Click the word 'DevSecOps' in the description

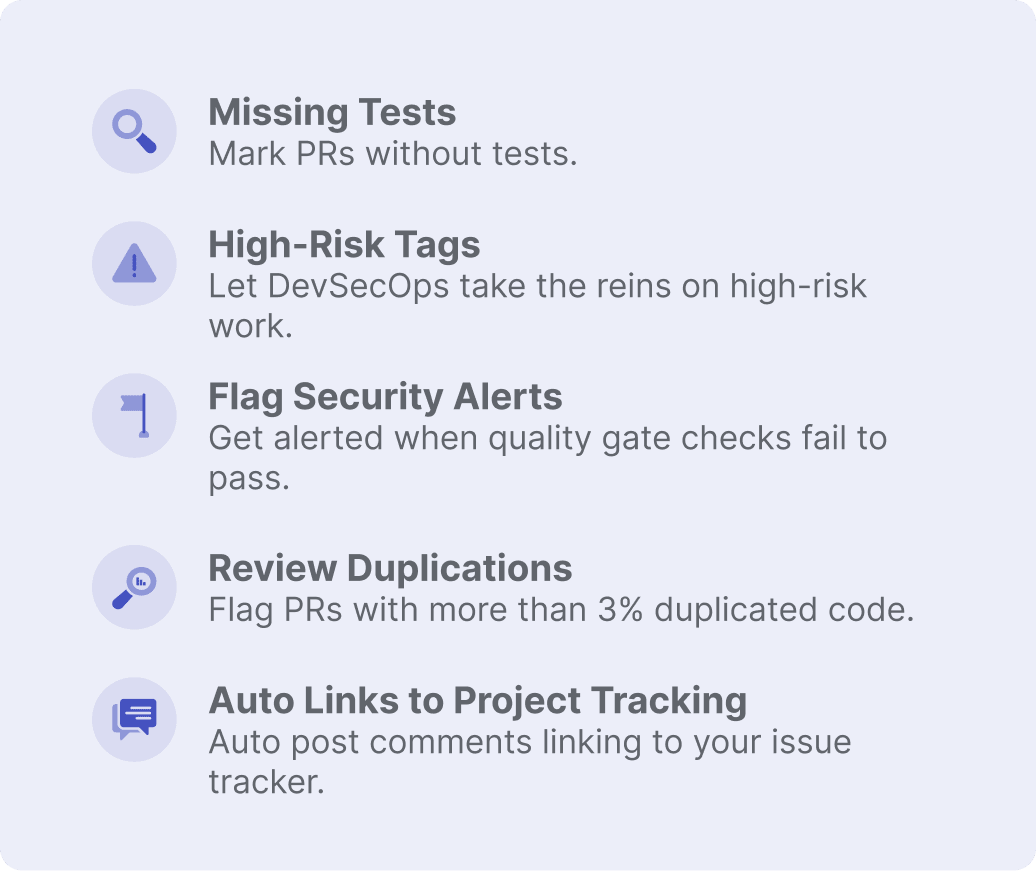358,287
